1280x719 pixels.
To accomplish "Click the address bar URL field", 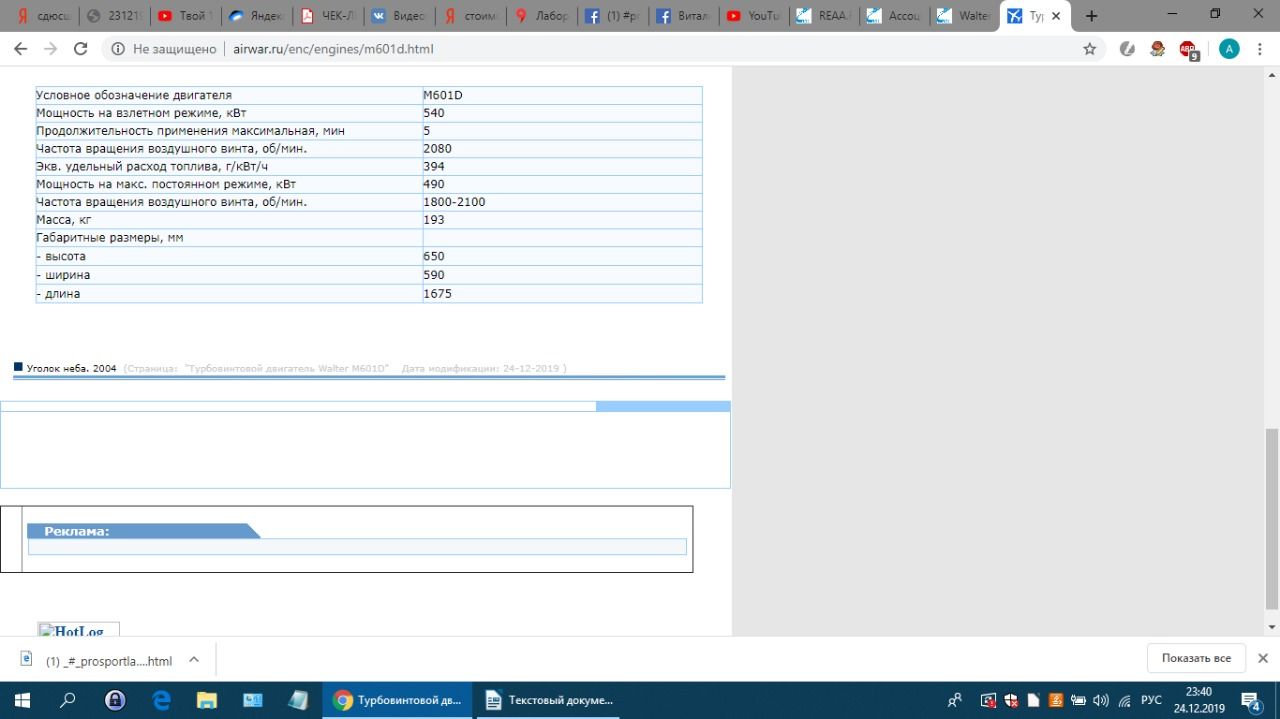I will click(x=600, y=49).
